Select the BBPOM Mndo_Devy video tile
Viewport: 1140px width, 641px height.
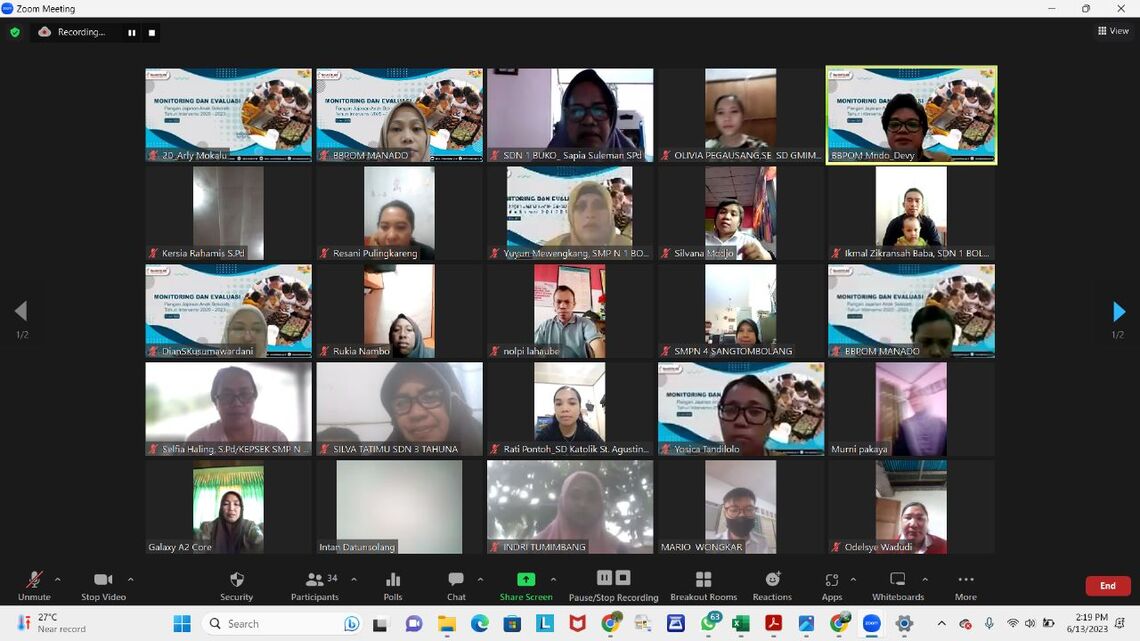[x=910, y=115]
